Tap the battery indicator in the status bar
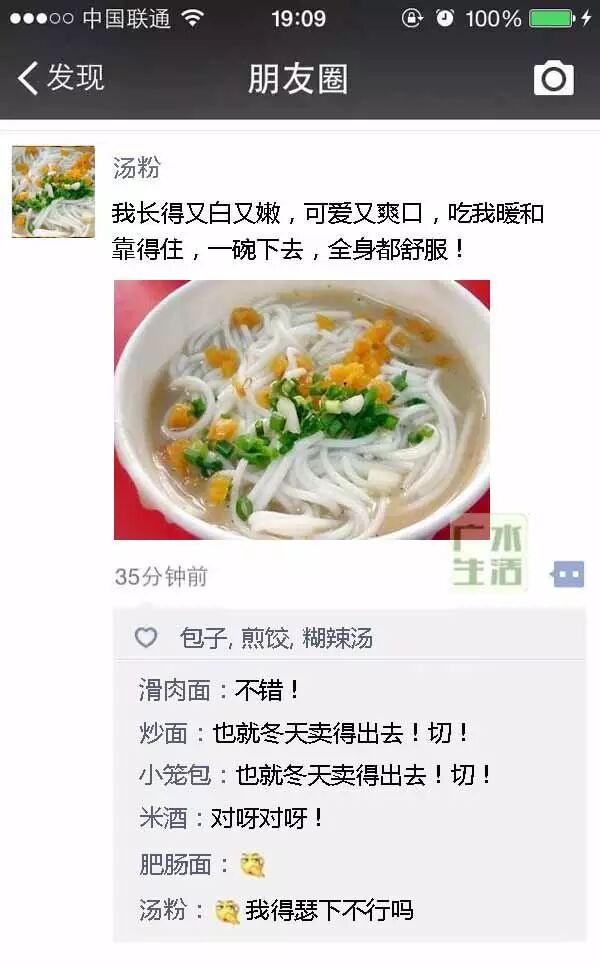 click(552, 19)
